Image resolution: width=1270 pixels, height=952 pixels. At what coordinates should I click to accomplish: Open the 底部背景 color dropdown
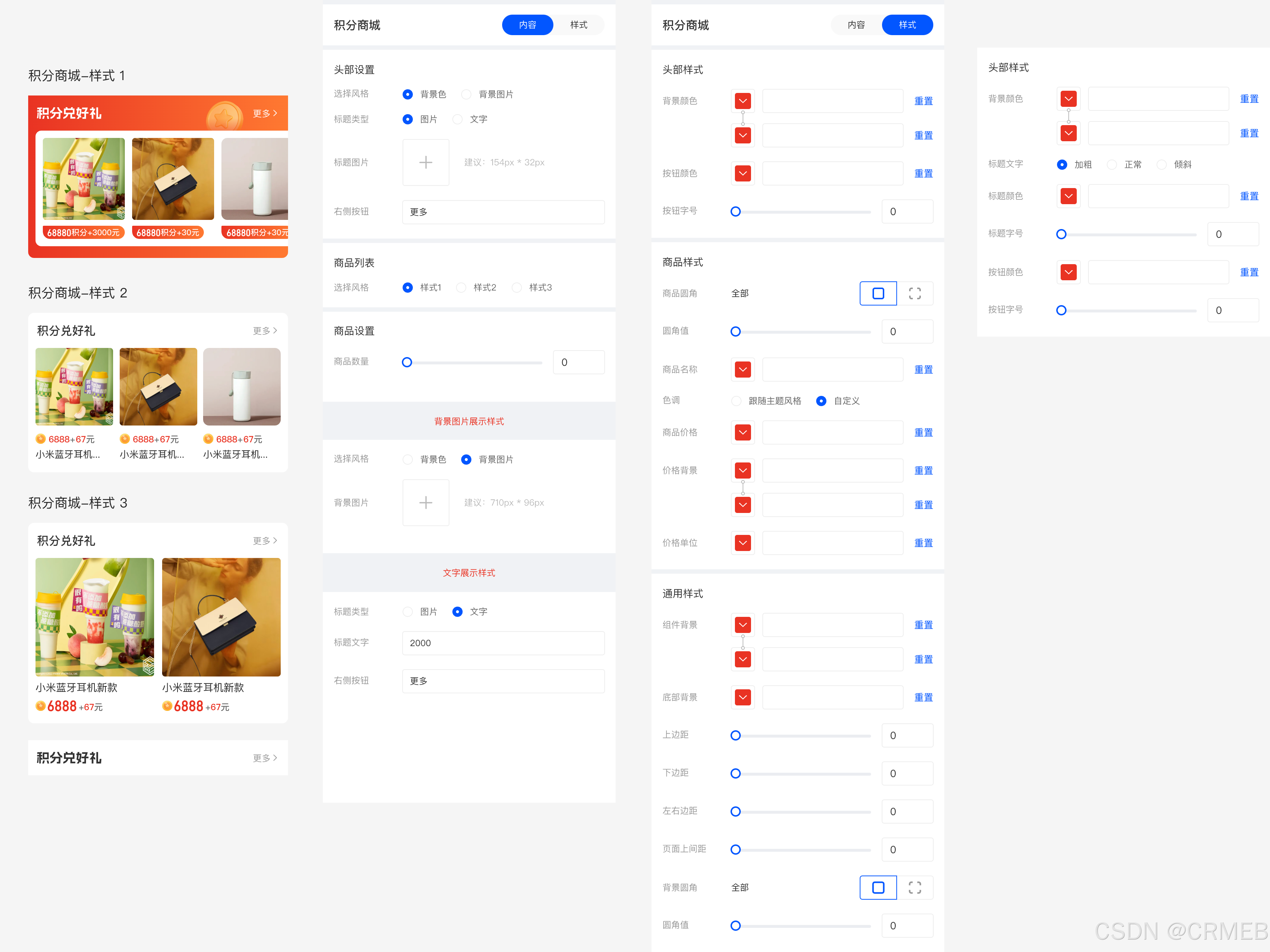point(743,697)
